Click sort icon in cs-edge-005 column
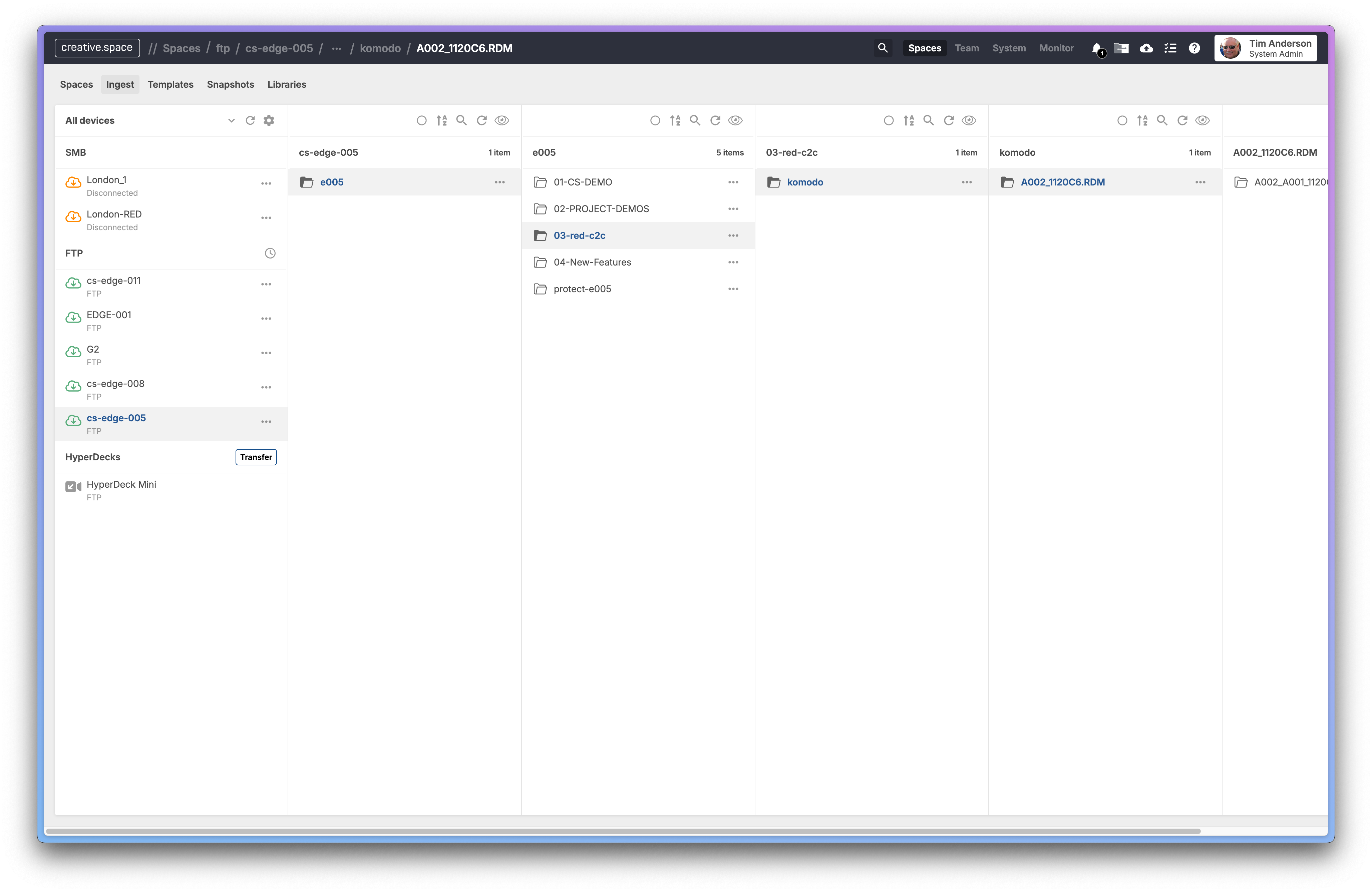This screenshot has height=892, width=1372. pos(441,120)
